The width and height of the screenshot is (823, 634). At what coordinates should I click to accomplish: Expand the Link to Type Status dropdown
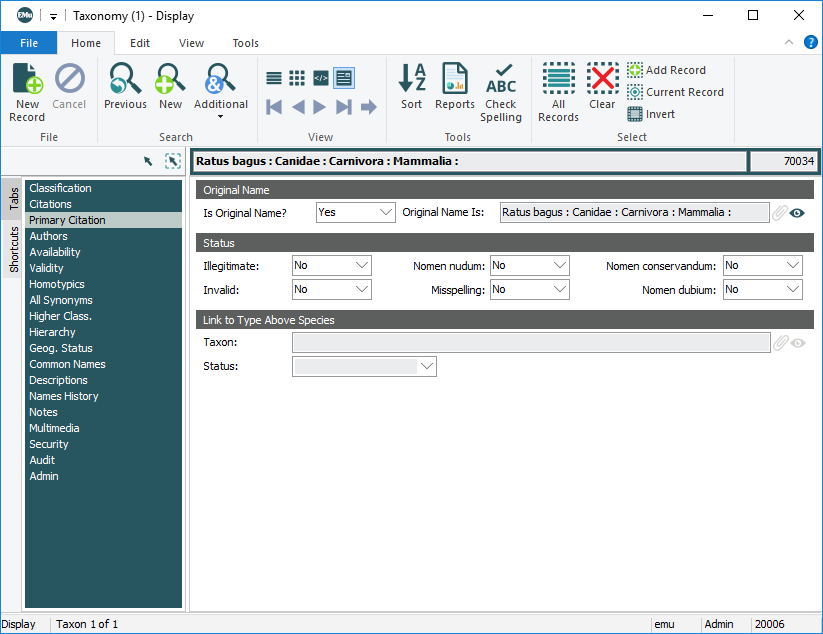click(427, 367)
